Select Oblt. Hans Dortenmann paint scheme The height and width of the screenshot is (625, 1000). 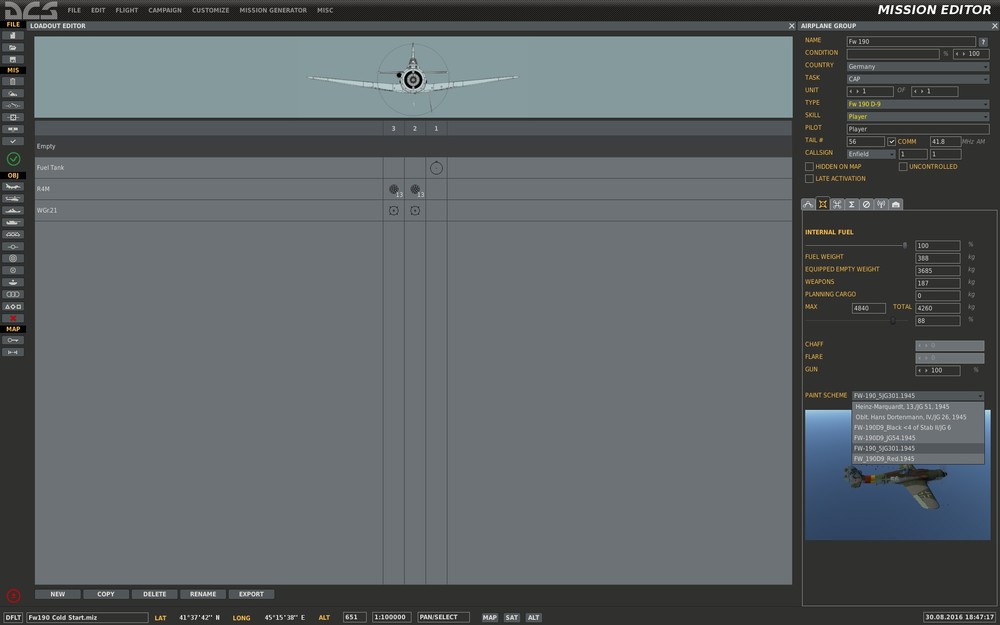pyautogui.click(x=918, y=417)
